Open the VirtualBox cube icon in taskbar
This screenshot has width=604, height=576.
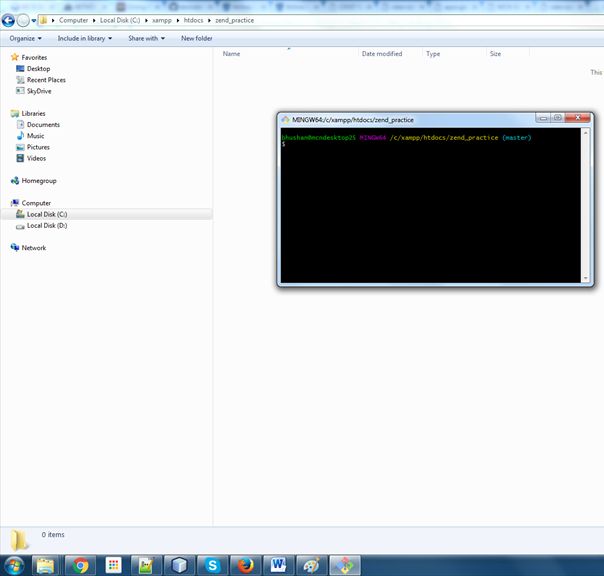click(x=179, y=565)
